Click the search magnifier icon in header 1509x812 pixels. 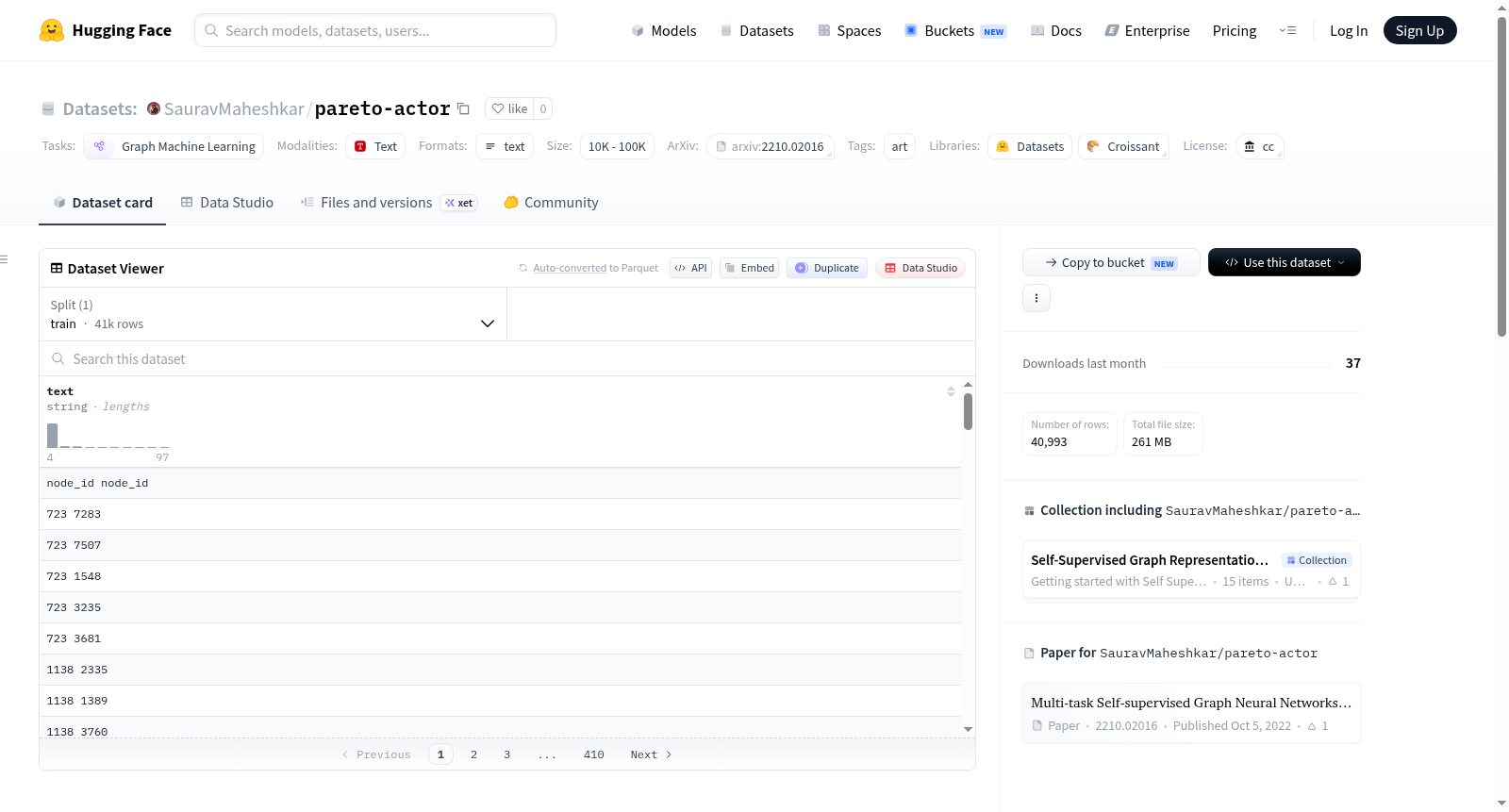pos(211,30)
